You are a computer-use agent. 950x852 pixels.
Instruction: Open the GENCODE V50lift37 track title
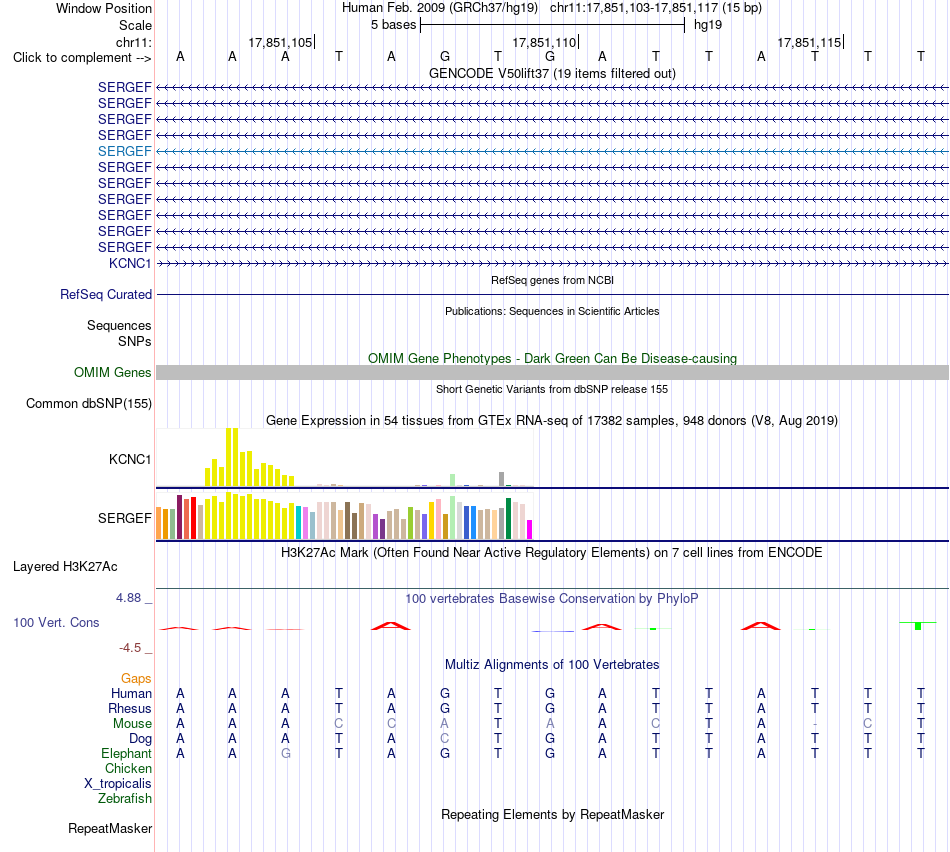pyautogui.click(x=552, y=73)
